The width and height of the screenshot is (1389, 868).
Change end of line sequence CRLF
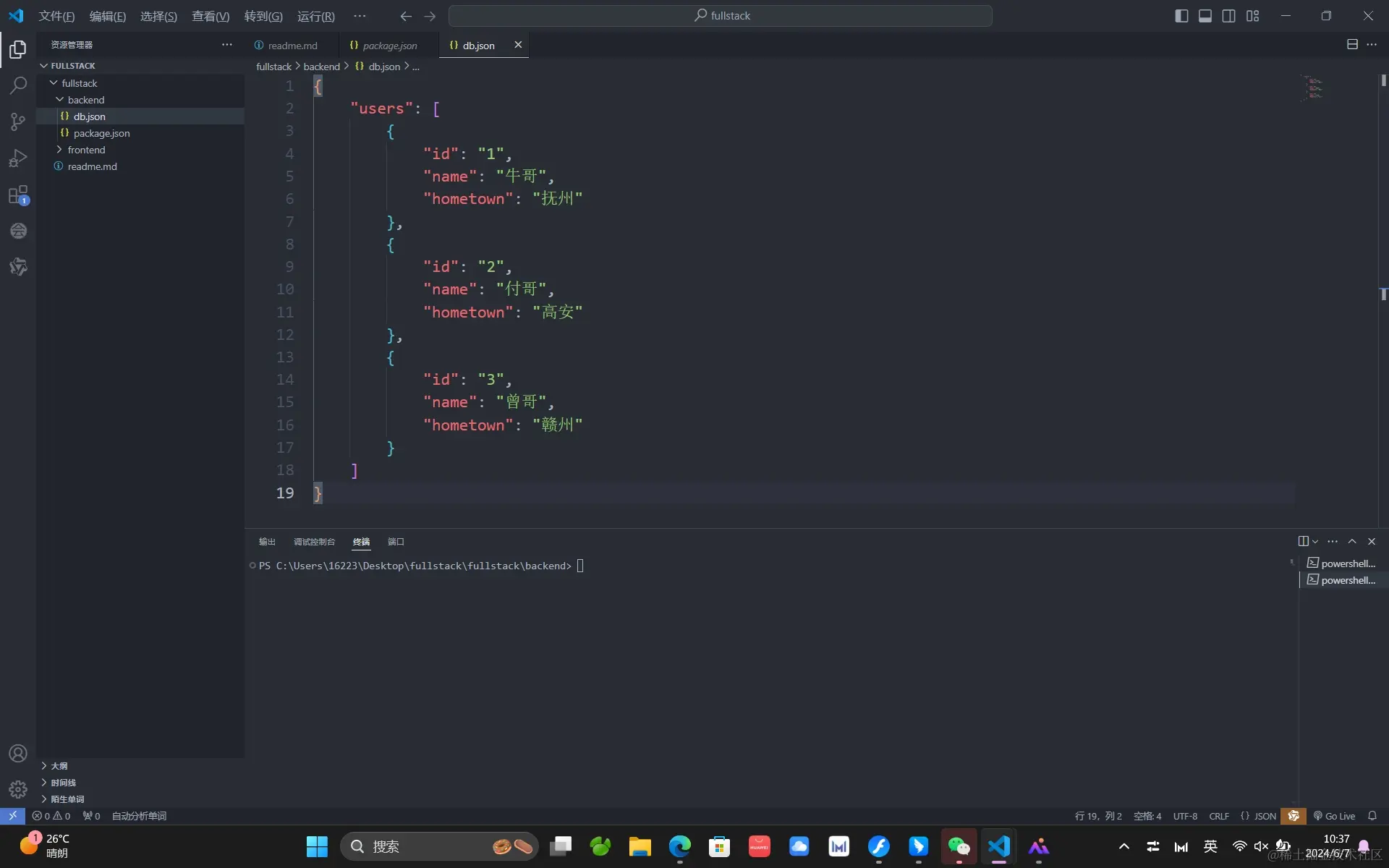coord(1219,816)
